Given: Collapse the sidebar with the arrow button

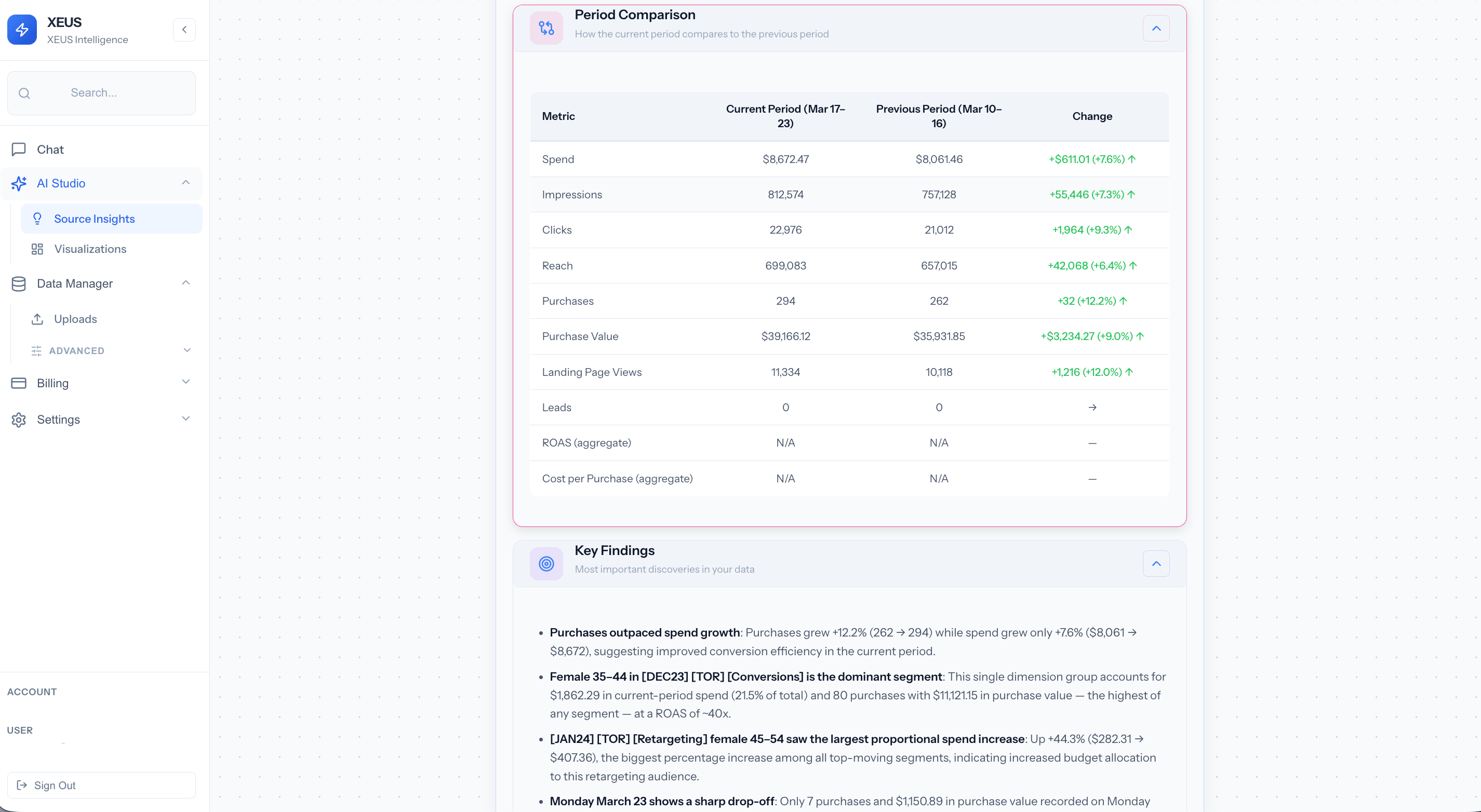Looking at the screenshot, I should click(184, 29).
